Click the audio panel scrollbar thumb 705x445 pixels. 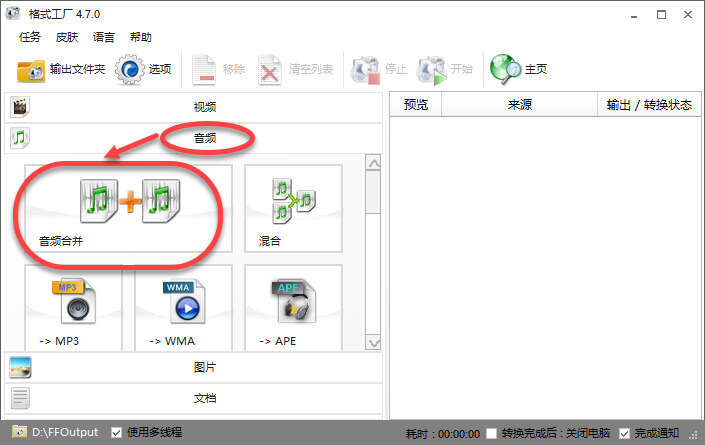coord(373,193)
